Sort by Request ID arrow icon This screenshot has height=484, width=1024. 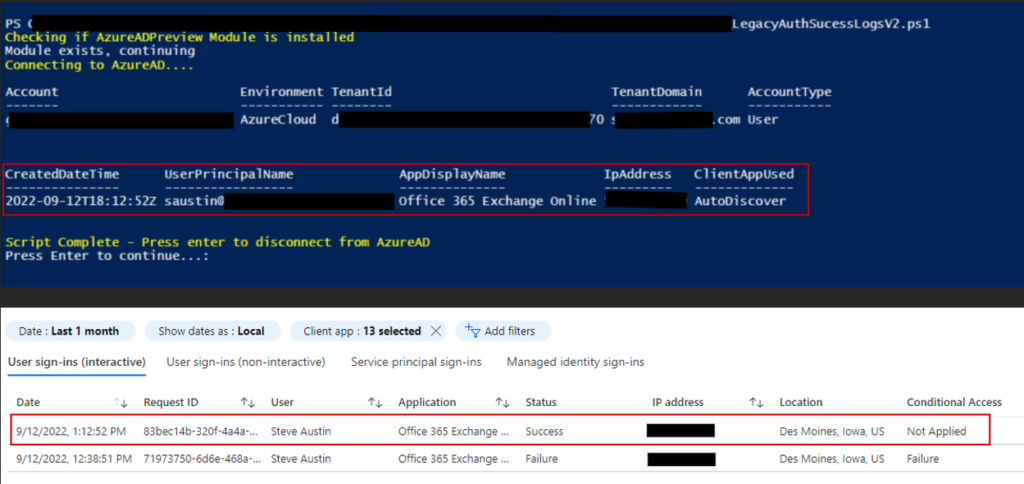pos(248,403)
